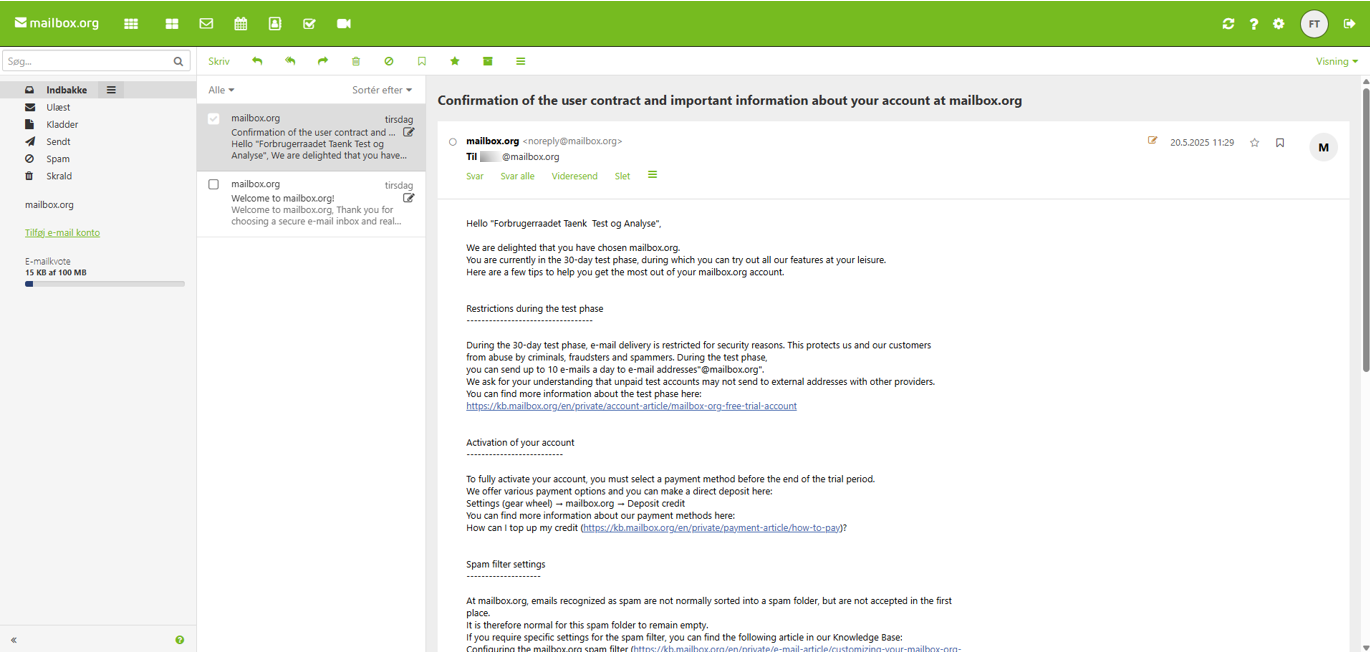
Task: Open message actions hamburger after Slet
Action: click(x=652, y=175)
